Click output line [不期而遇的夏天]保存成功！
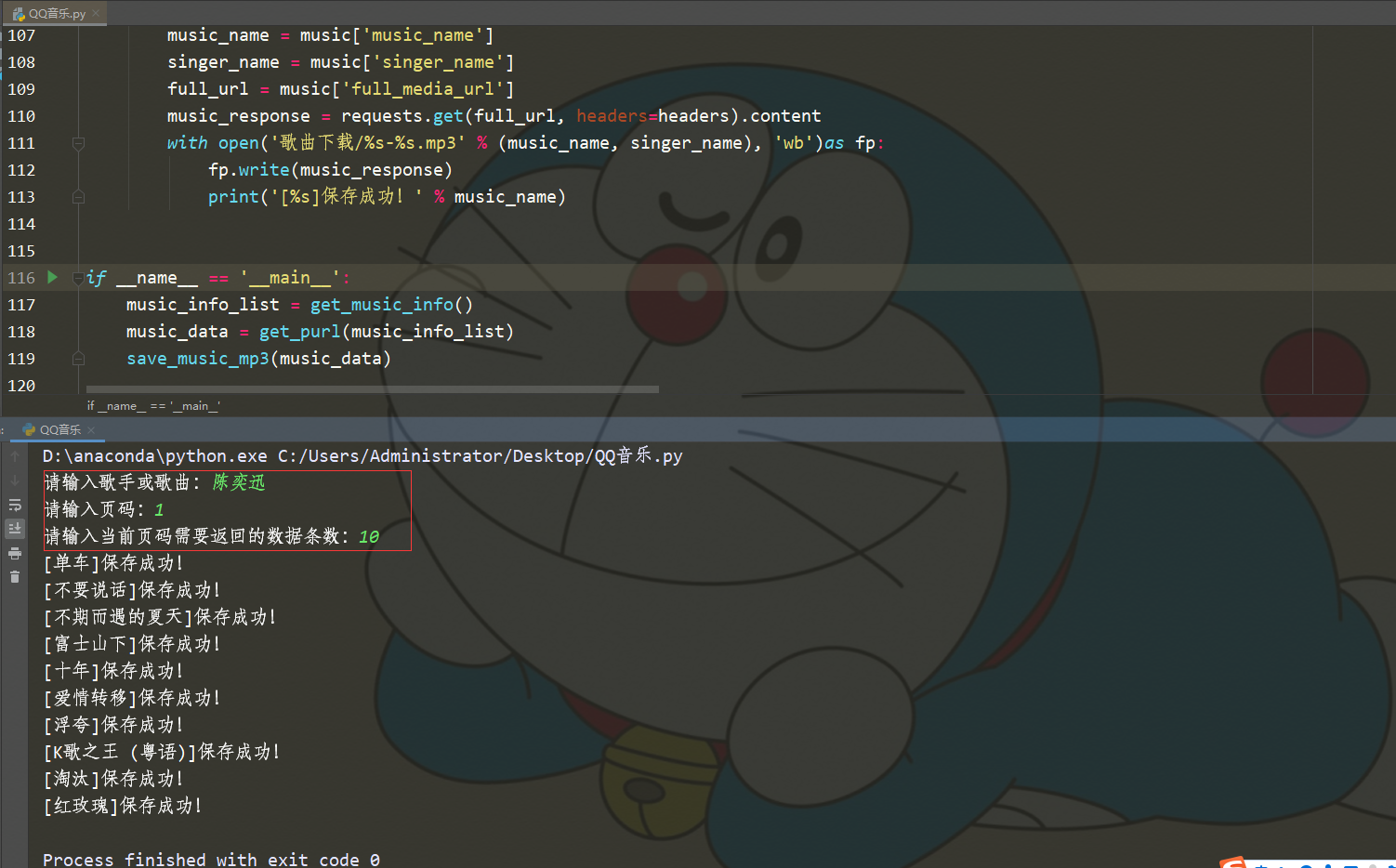Screen dimensions: 1396x868 pos(160,617)
